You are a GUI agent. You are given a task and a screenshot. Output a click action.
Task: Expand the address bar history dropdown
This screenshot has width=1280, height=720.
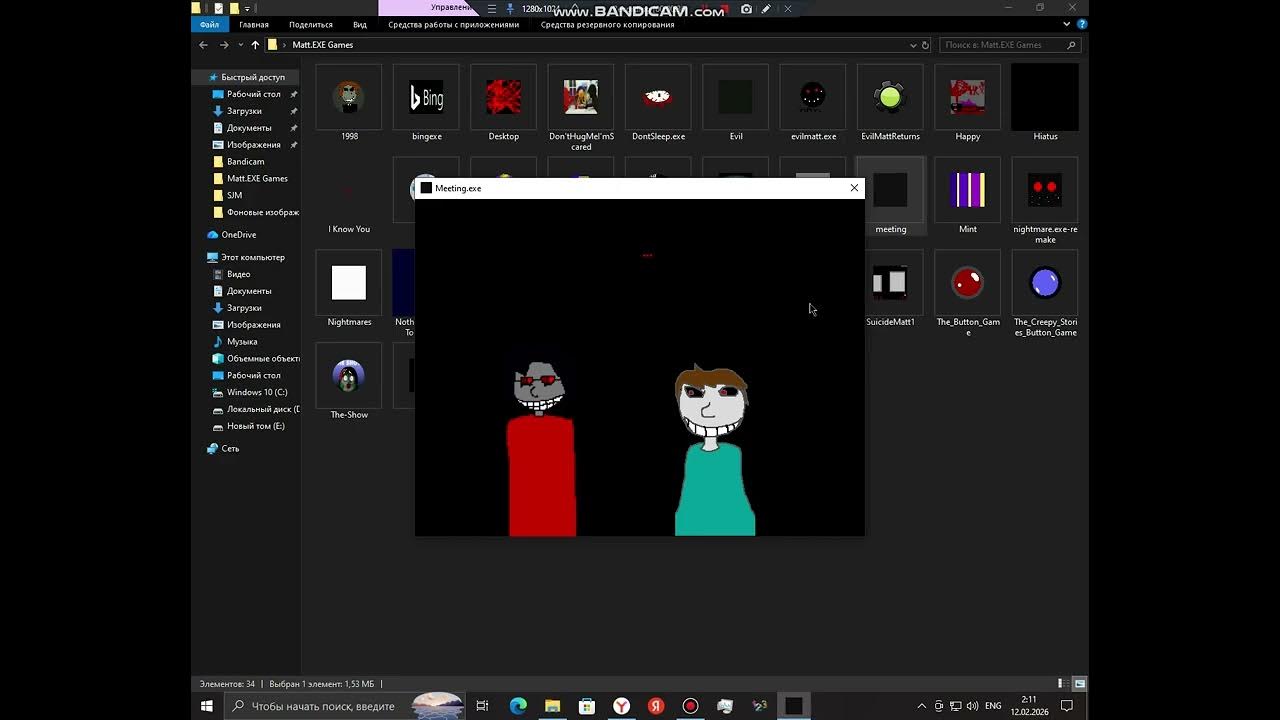(913, 45)
